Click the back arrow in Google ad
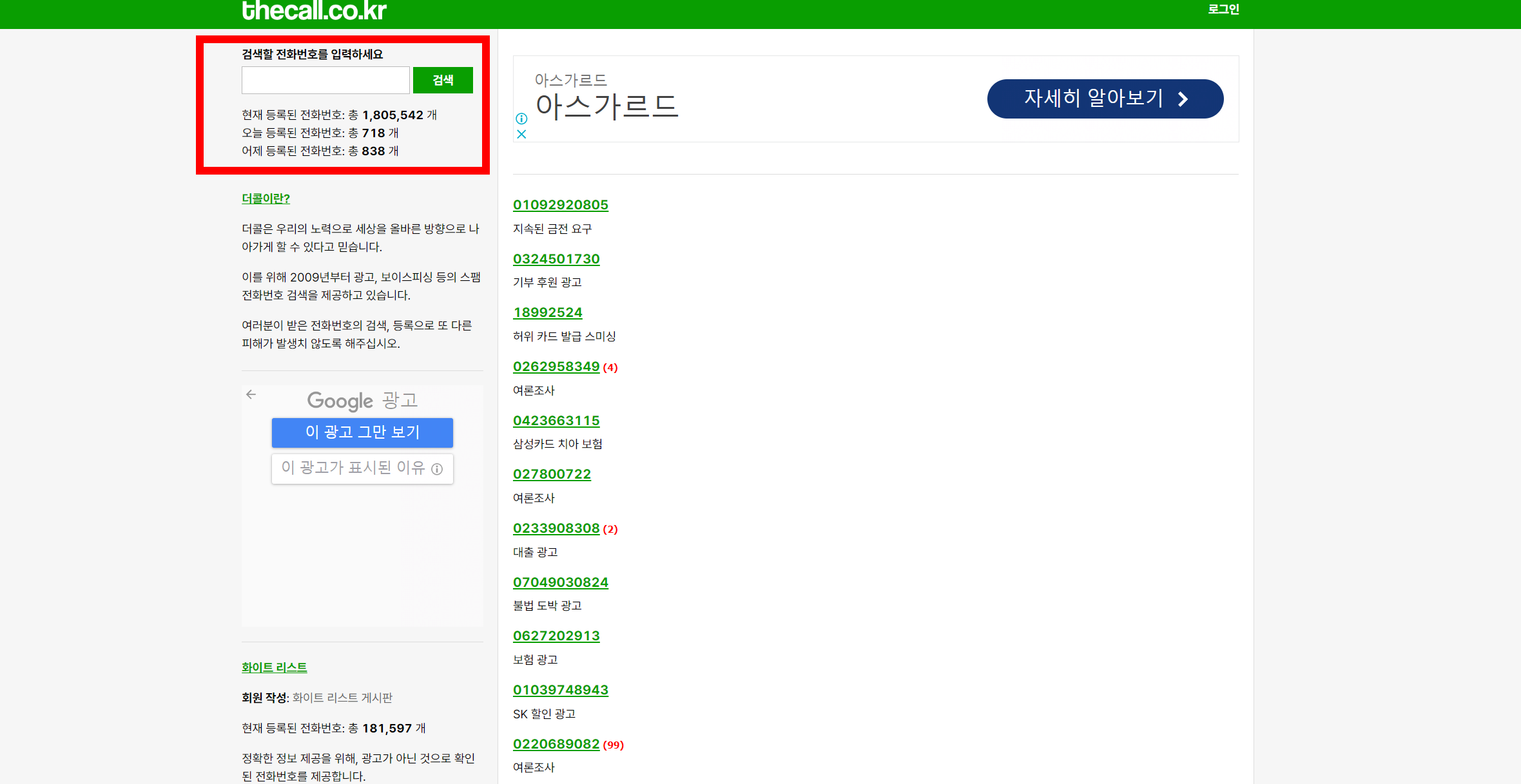Image resolution: width=1521 pixels, height=784 pixels. click(x=251, y=394)
